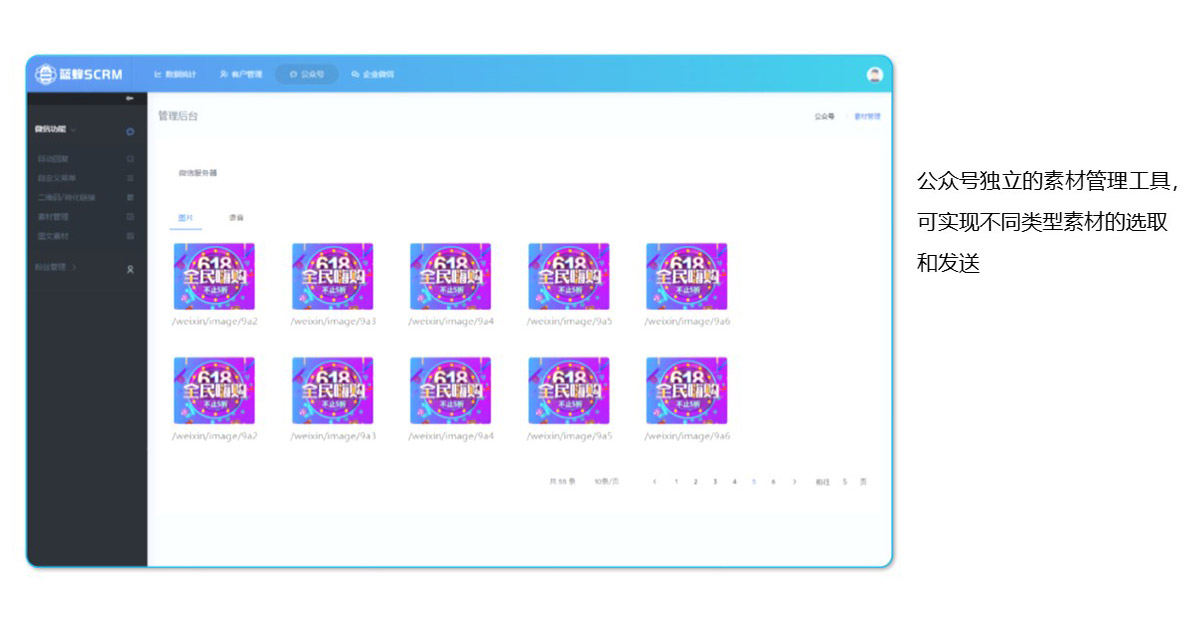Image resolution: width=1200 pixels, height=642 pixels.
Task: Switch to the 数据统计 top menu
Action: click(175, 74)
